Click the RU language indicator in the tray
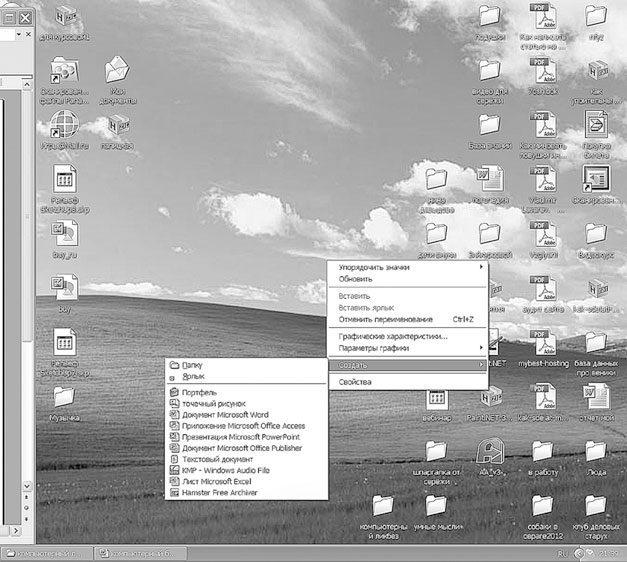This screenshot has width=627, height=562. [562, 554]
